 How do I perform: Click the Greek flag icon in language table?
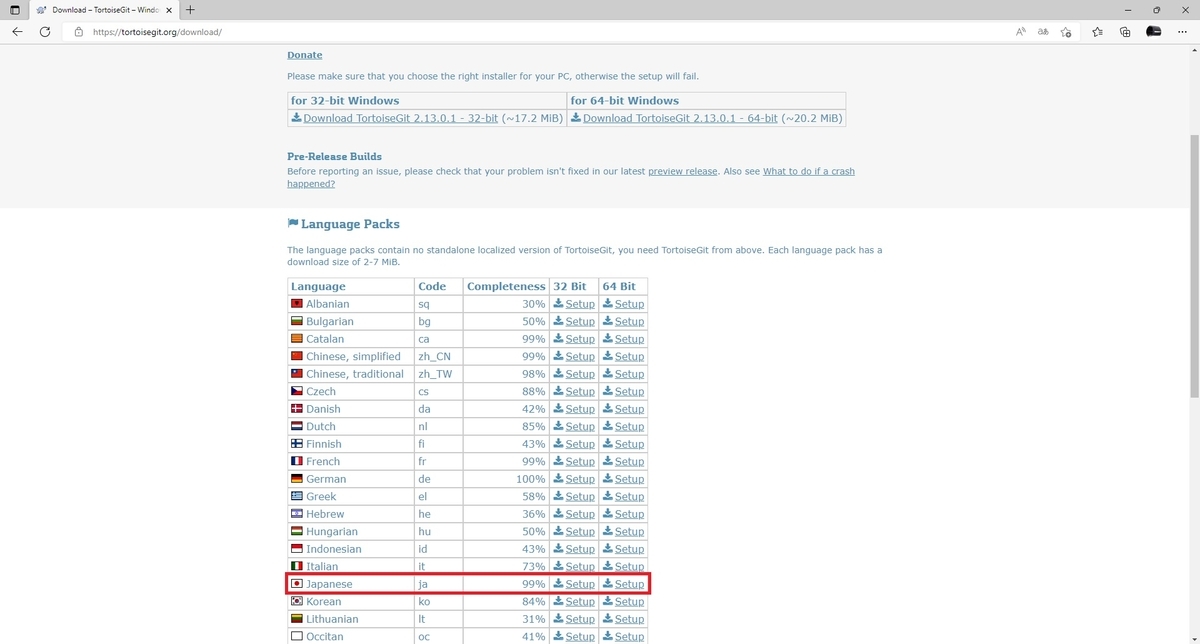[x=297, y=496]
